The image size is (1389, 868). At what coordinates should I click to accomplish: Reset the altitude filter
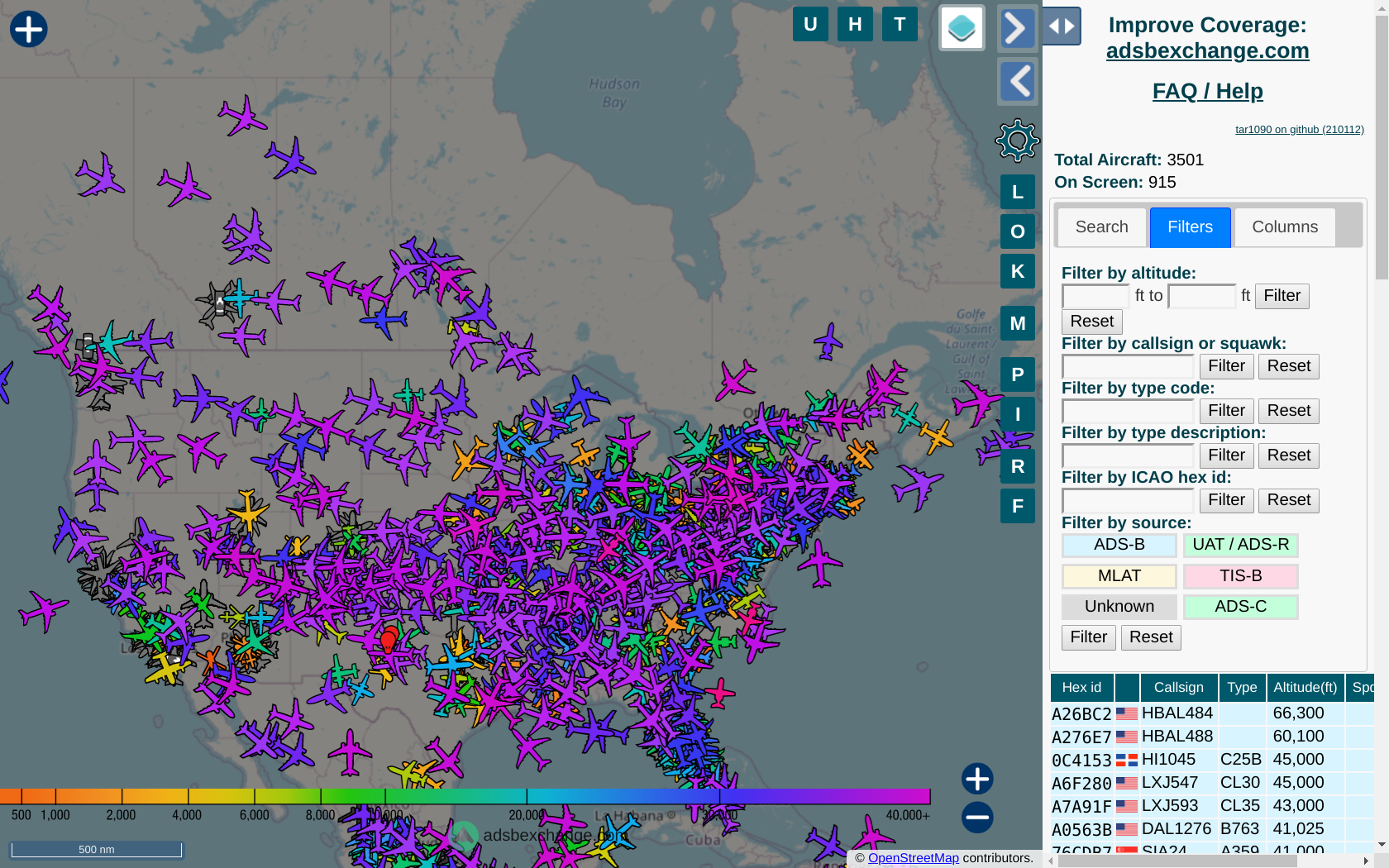pos(1091,322)
